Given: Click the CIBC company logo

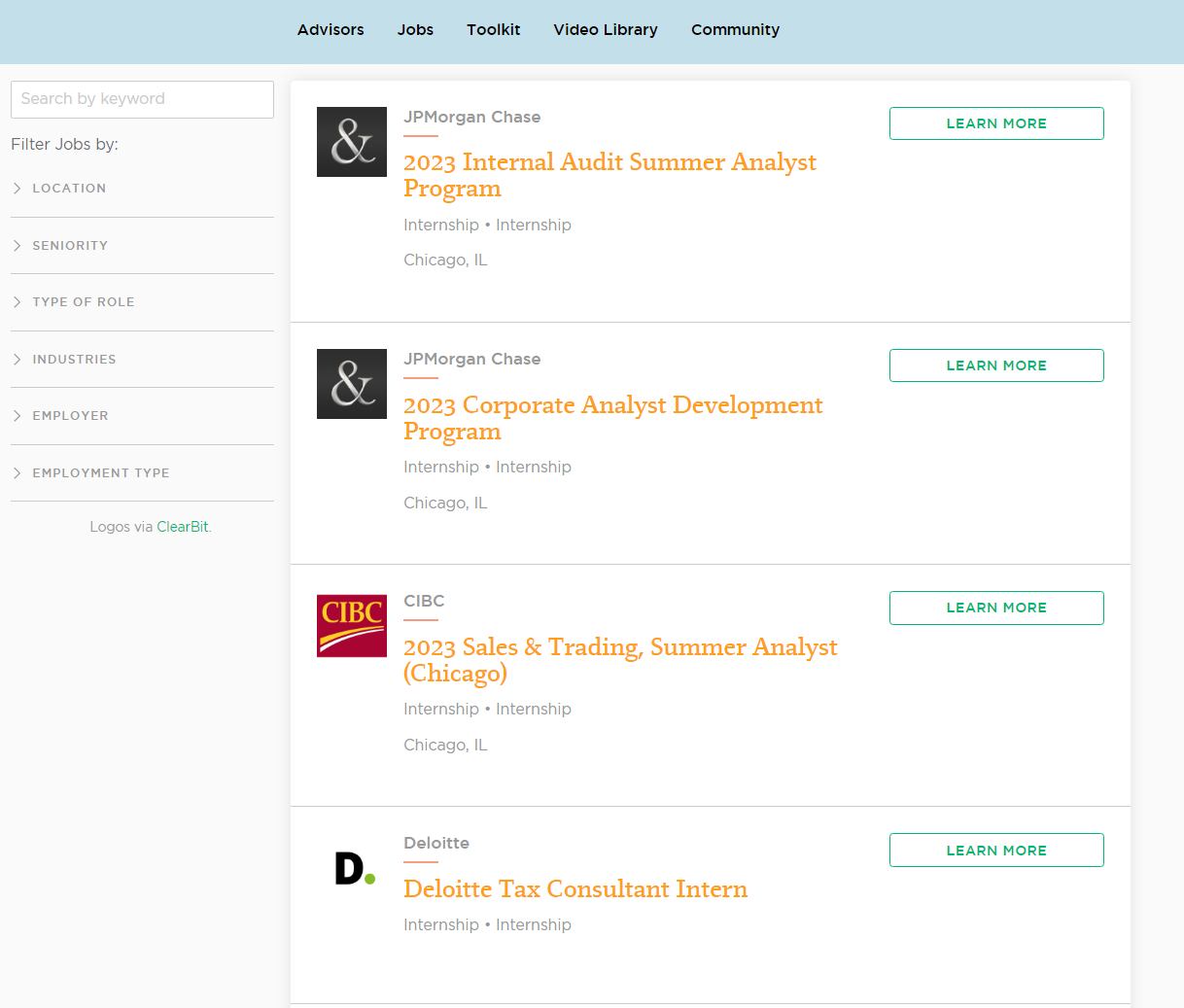Looking at the screenshot, I should pyautogui.click(x=352, y=626).
